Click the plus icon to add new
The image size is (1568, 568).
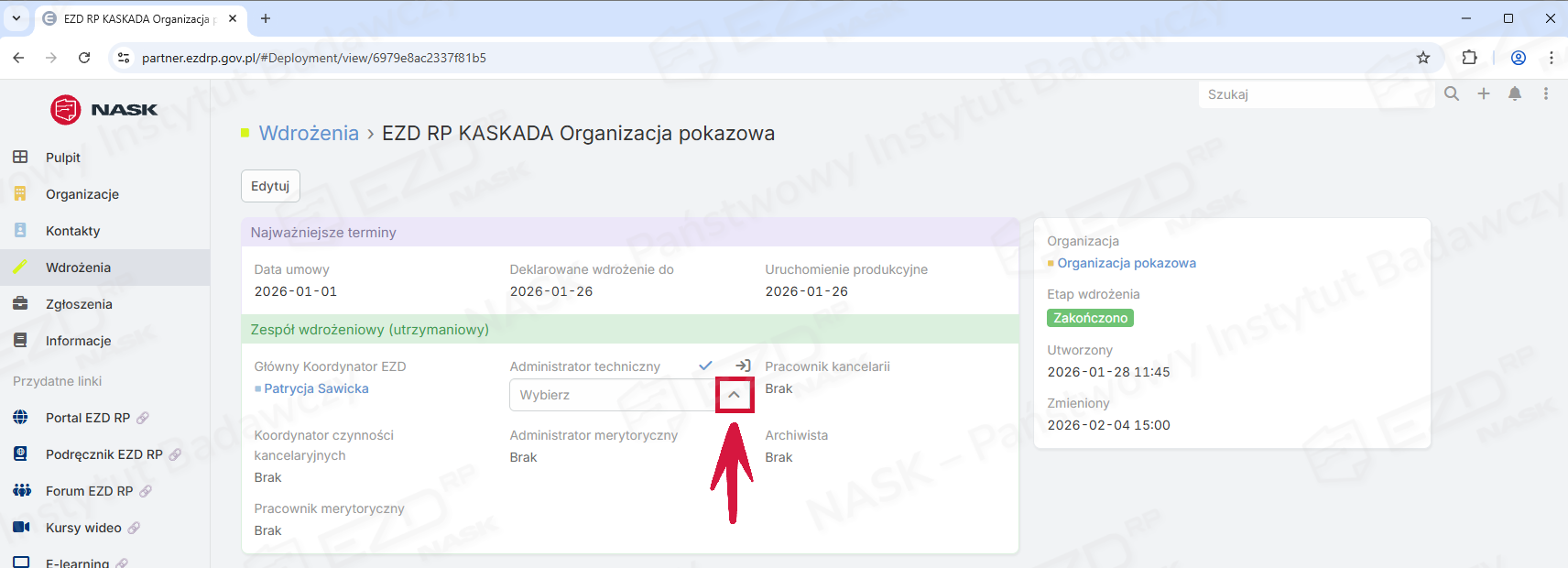point(1484,93)
